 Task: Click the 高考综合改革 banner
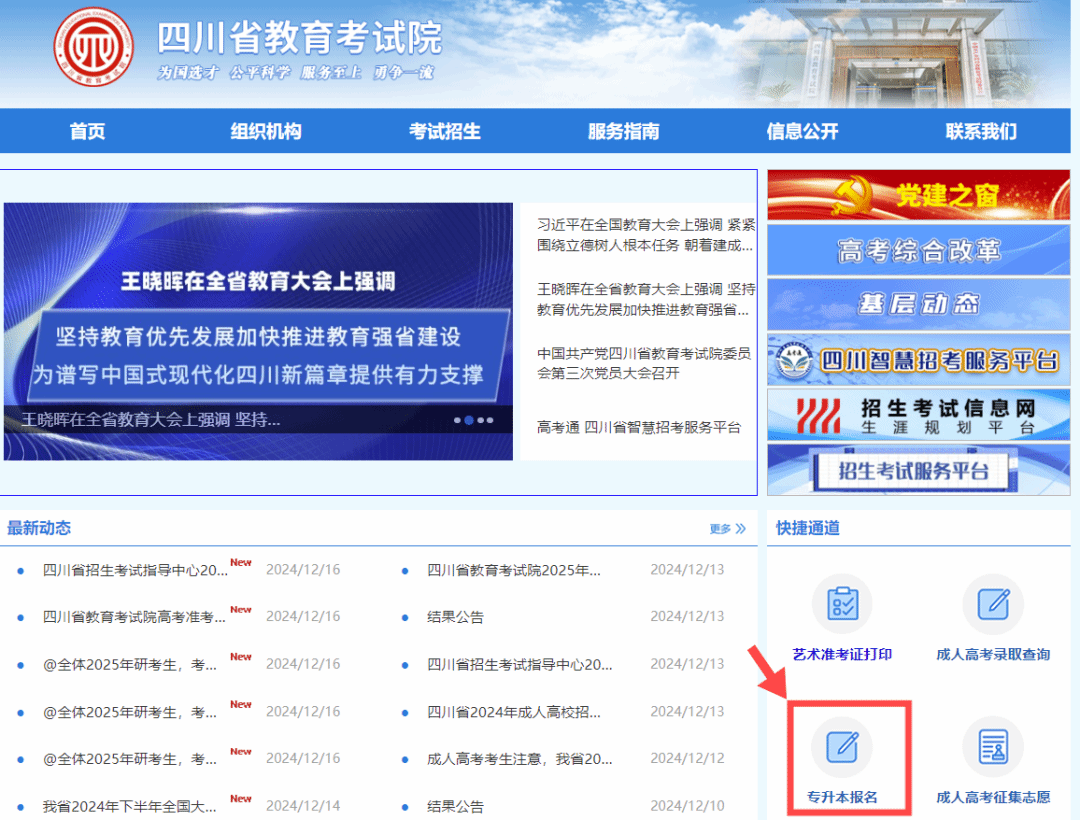[x=917, y=251]
